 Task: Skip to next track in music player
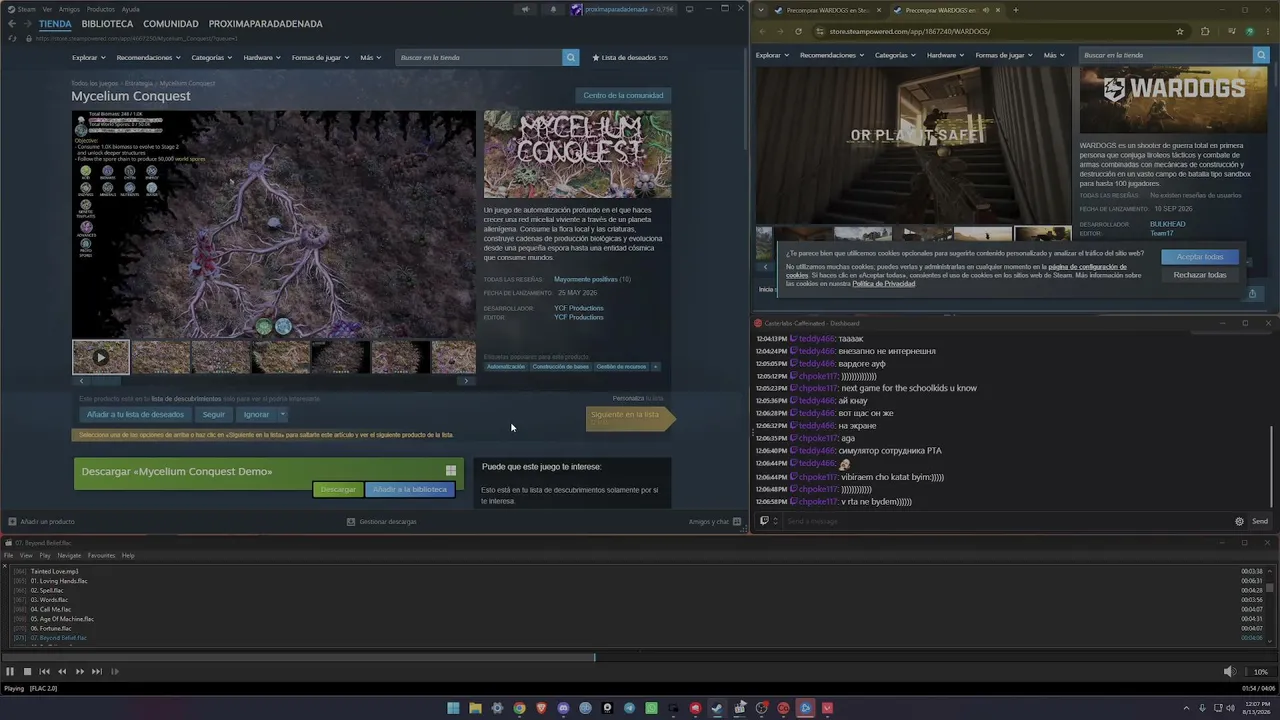97,672
